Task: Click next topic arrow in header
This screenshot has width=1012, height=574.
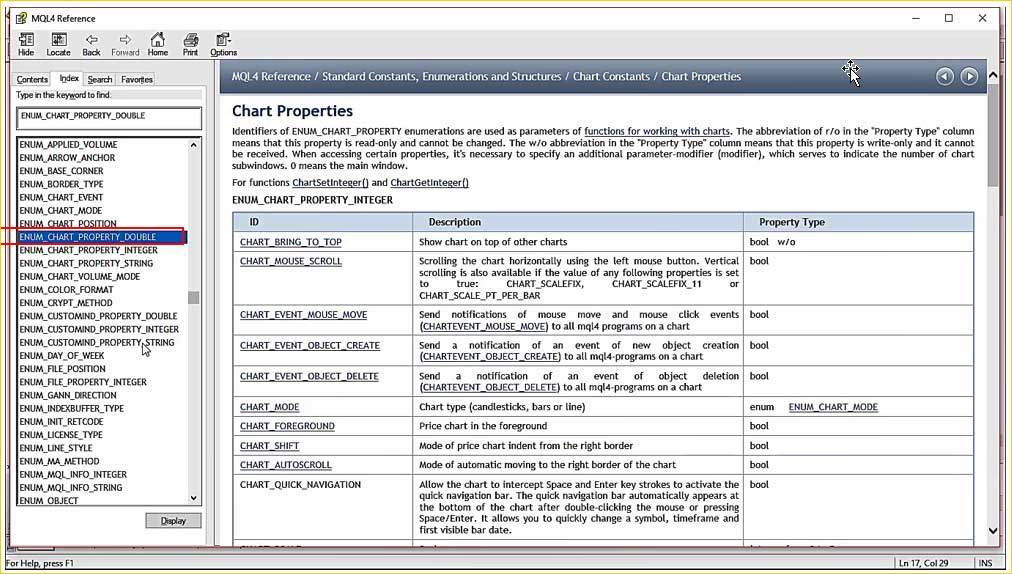Action: click(969, 76)
